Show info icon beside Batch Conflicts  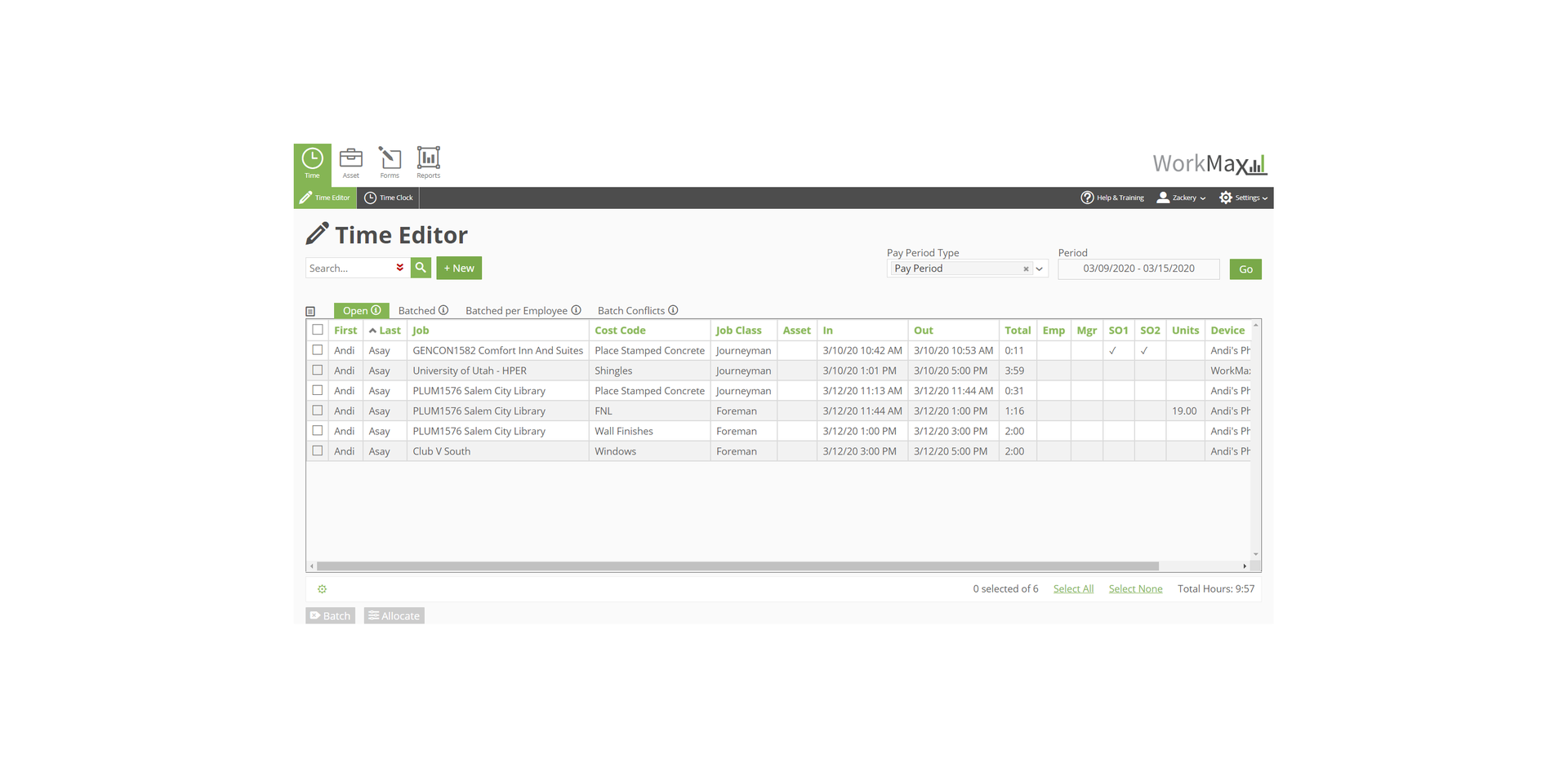pyautogui.click(x=673, y=310)
